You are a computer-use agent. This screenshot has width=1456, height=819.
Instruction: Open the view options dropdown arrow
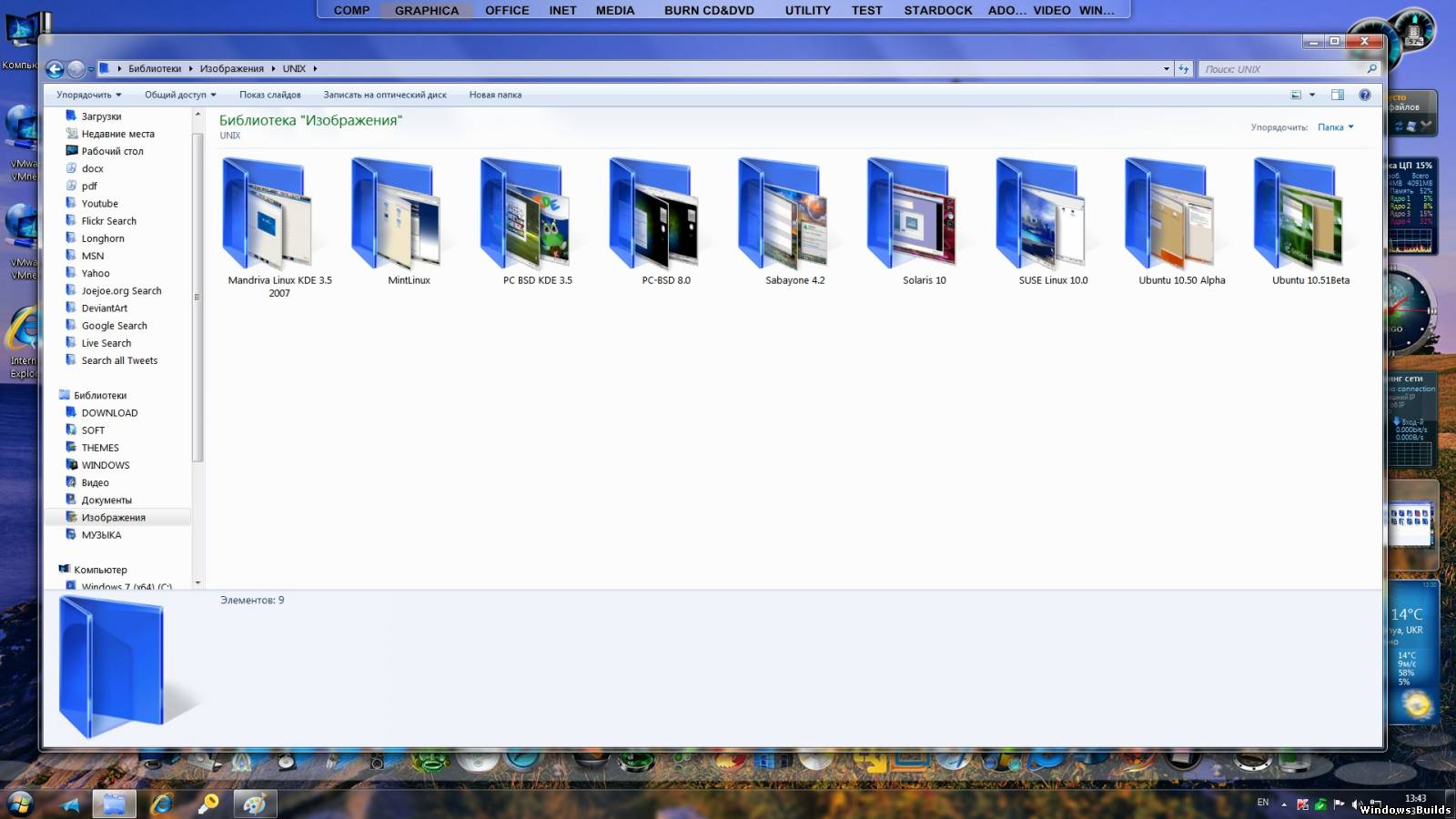[x=1312, y=95]
